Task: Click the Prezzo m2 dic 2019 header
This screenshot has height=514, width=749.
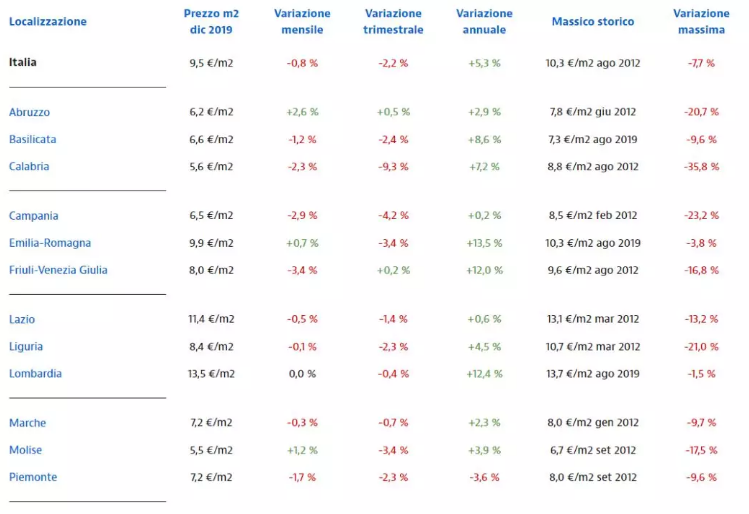Action: pyautogui.click(x=211, y=21)
